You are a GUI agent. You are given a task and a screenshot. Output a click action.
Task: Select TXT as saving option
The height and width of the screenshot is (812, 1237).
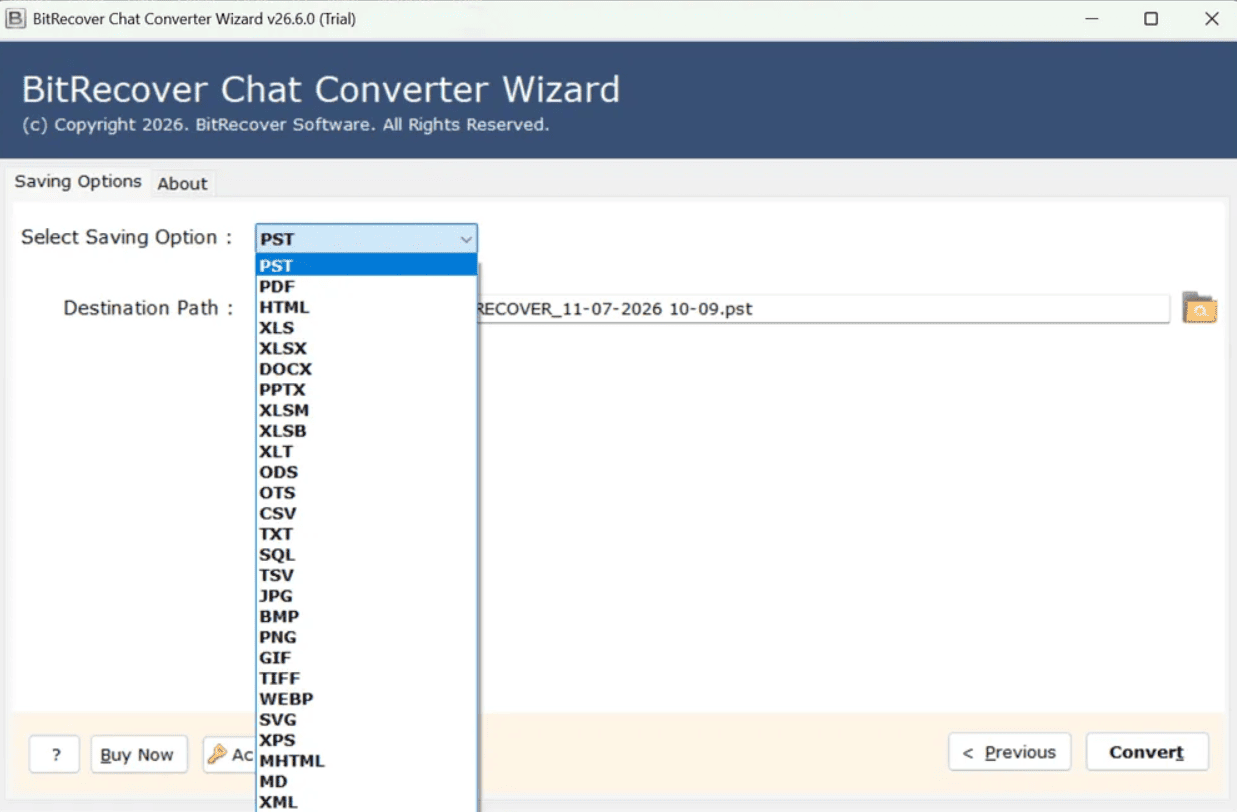tap(366, 534)
